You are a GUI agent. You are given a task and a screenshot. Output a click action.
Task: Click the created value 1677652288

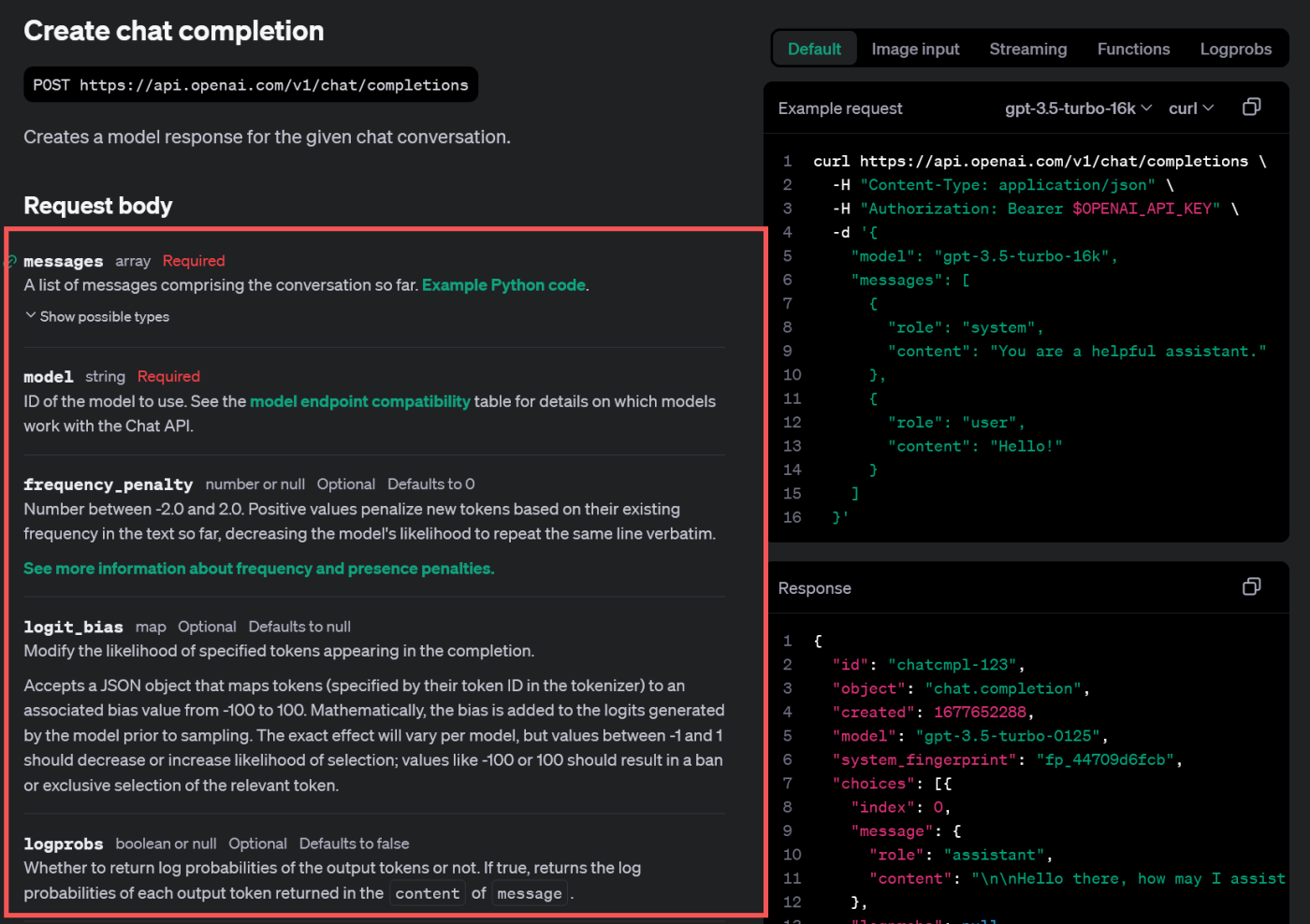click(980, 713)
